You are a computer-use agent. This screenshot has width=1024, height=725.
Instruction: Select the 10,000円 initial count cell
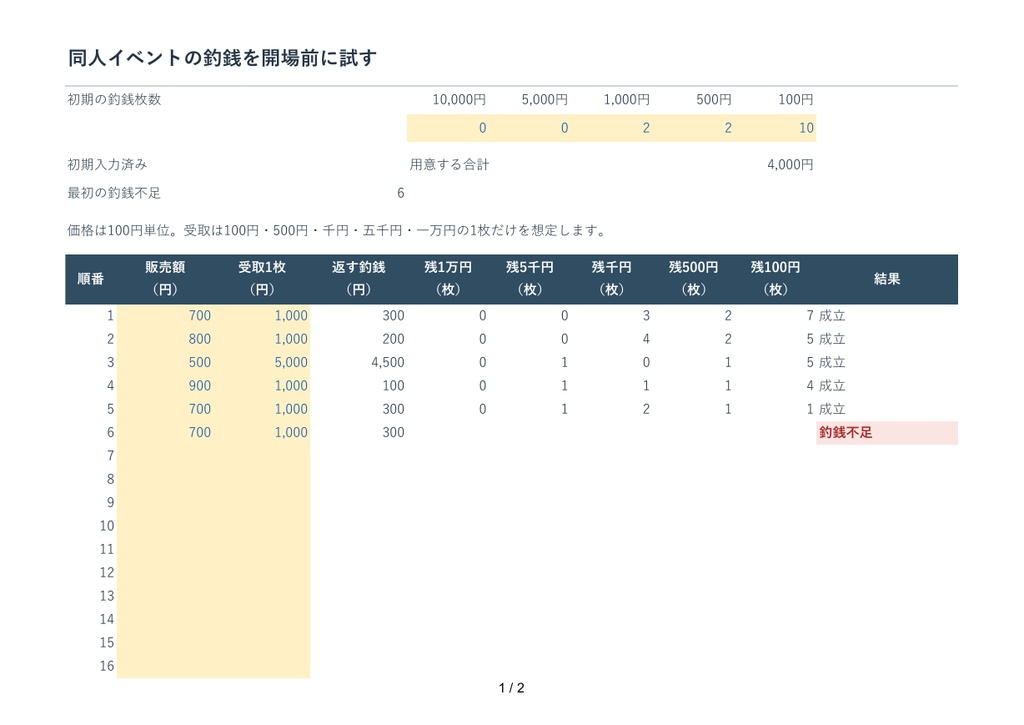(x=448, y=128)
